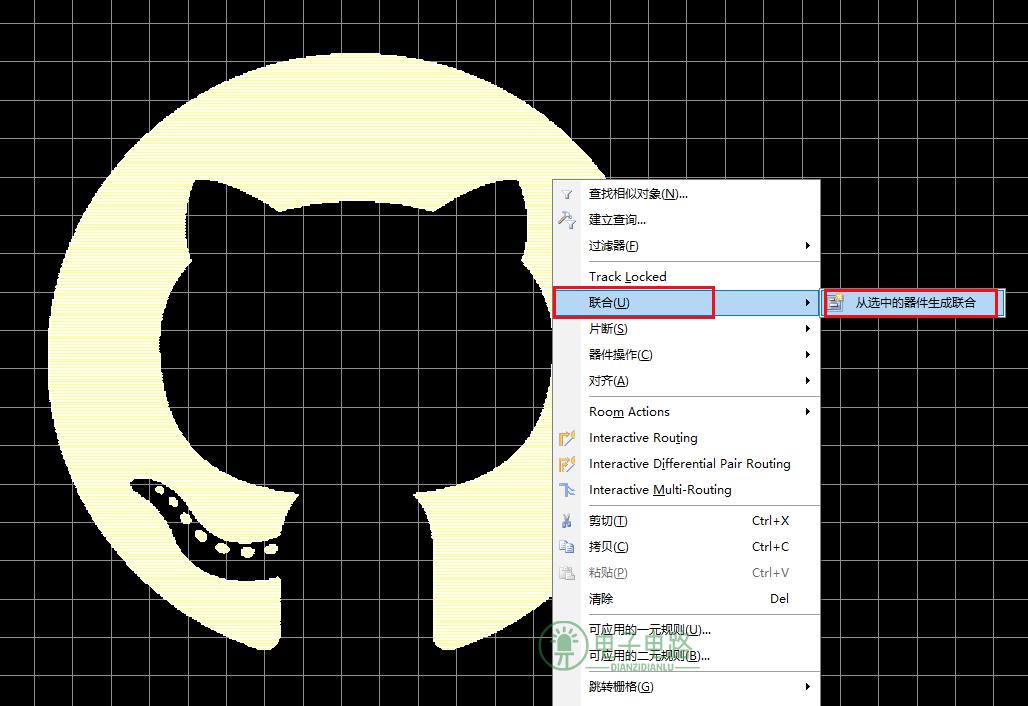Expand the 片断 submenu arrow
1028x706 pixels.
coord(808,328)
